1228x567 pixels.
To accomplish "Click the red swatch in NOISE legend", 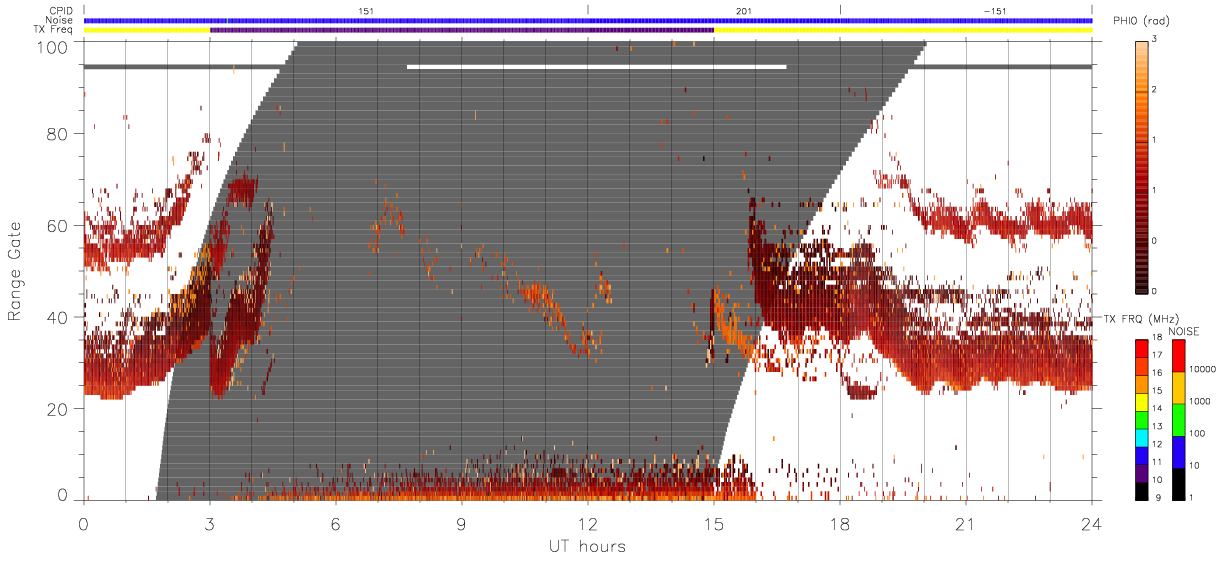I will (1178, 356).
